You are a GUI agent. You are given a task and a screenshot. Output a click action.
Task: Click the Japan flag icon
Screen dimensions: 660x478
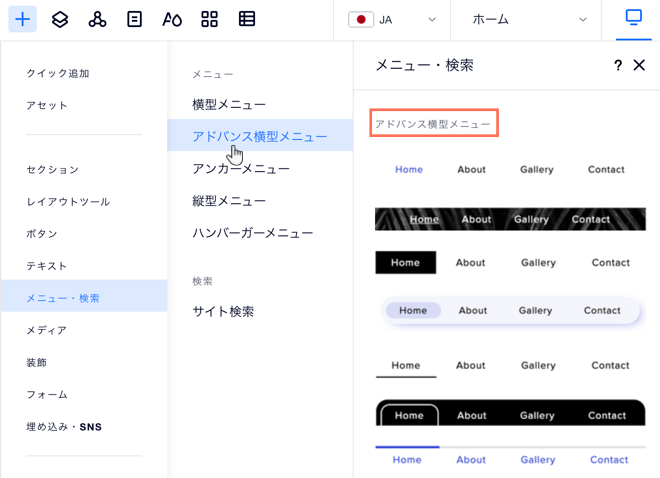pyautogui.click(x=361, y=20)
